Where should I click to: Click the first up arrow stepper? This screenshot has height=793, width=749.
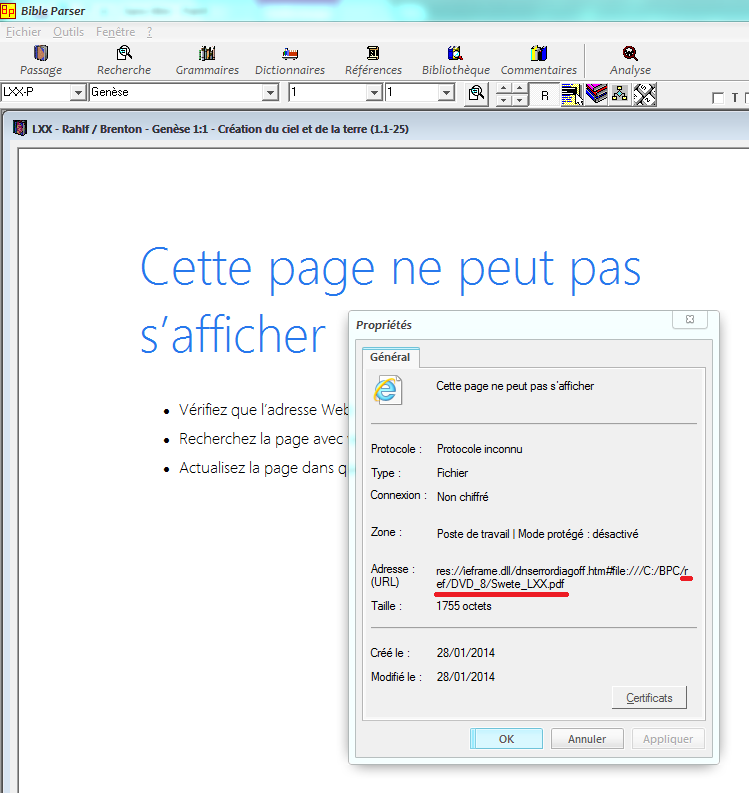point(503,89)
